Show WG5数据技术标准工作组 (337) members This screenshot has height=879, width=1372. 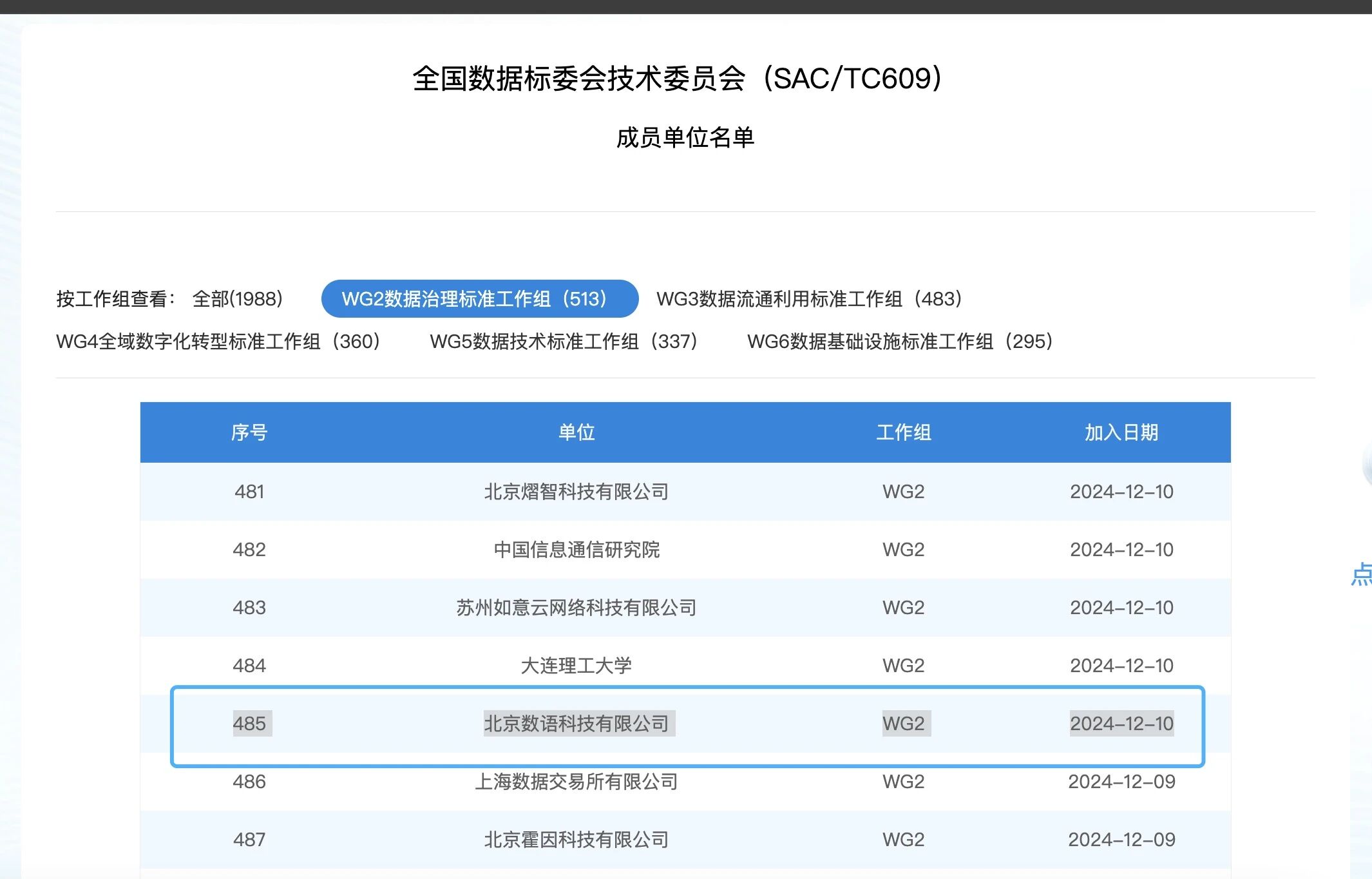point(564,342)
